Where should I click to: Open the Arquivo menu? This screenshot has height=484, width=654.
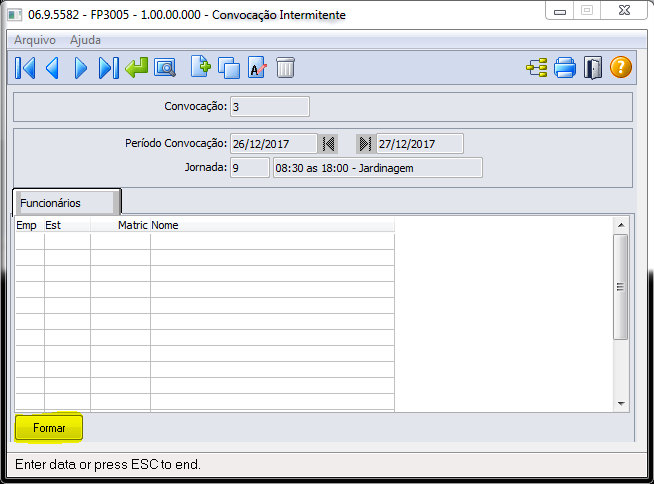[35, 40]
